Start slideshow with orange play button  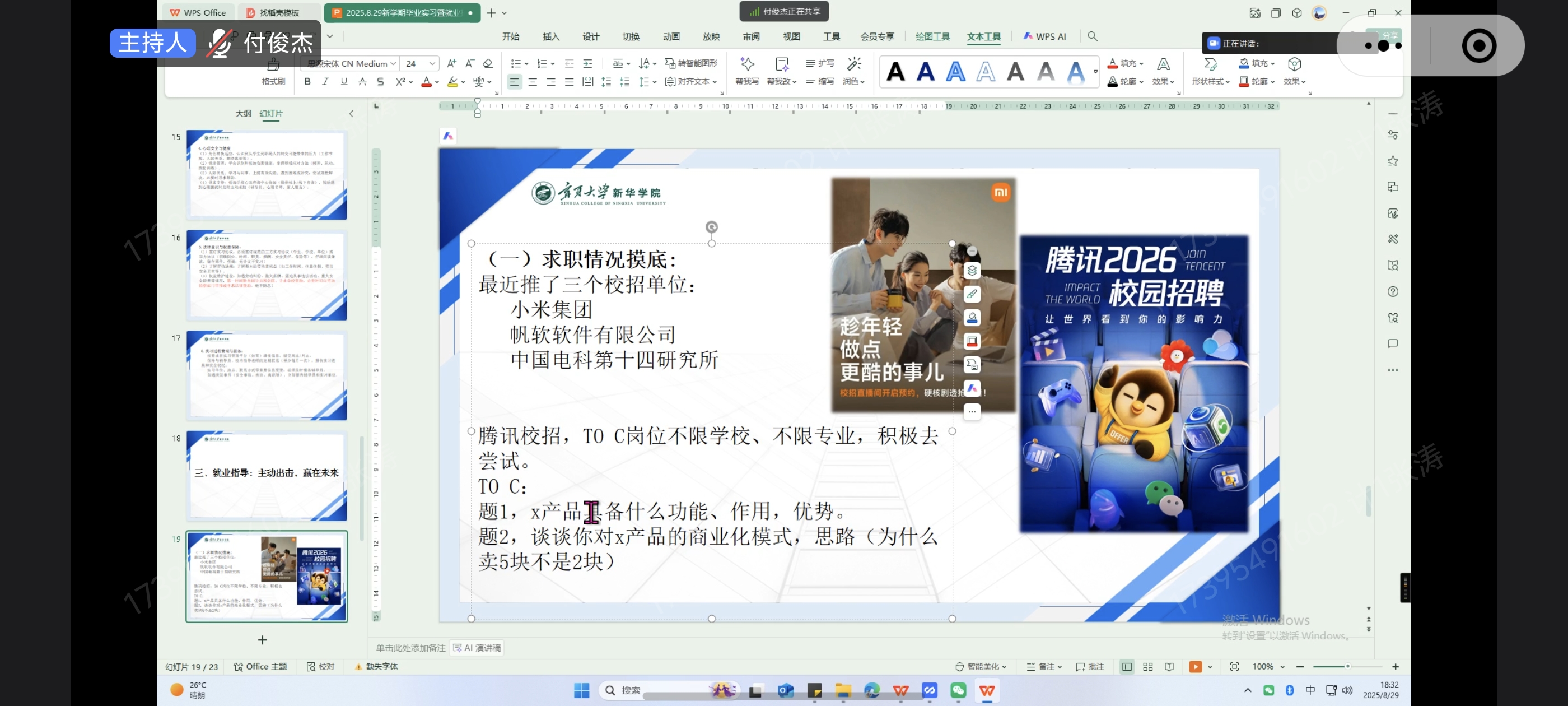[1196, 666]
